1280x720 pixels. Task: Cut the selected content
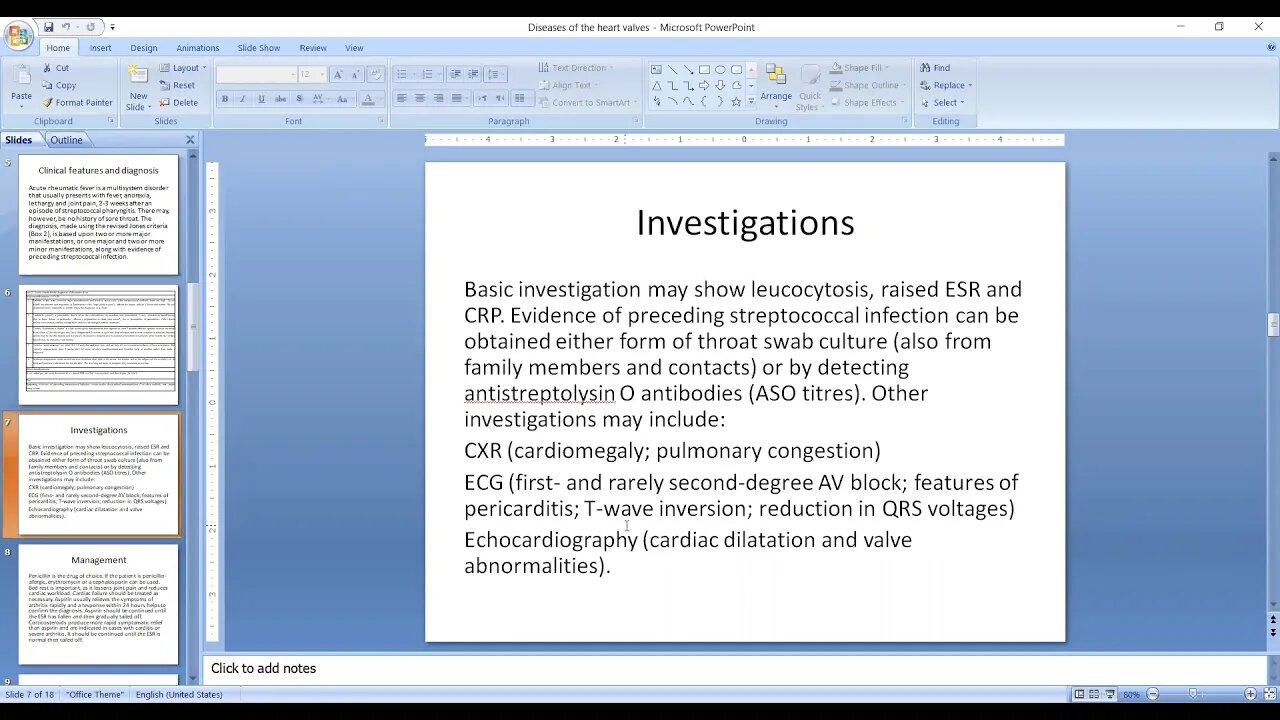[55, 68]
